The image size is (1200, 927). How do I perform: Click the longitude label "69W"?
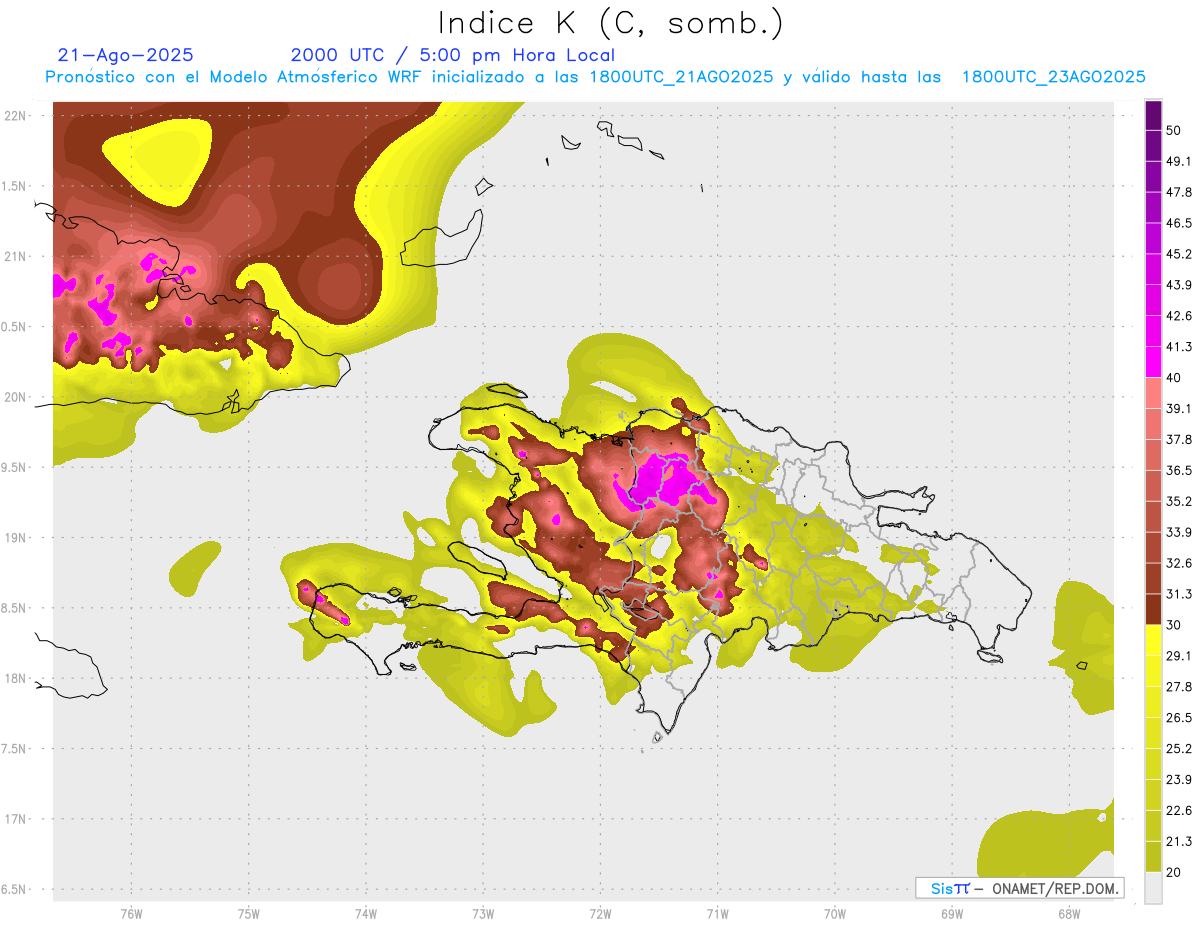click(x=952, y=914)
